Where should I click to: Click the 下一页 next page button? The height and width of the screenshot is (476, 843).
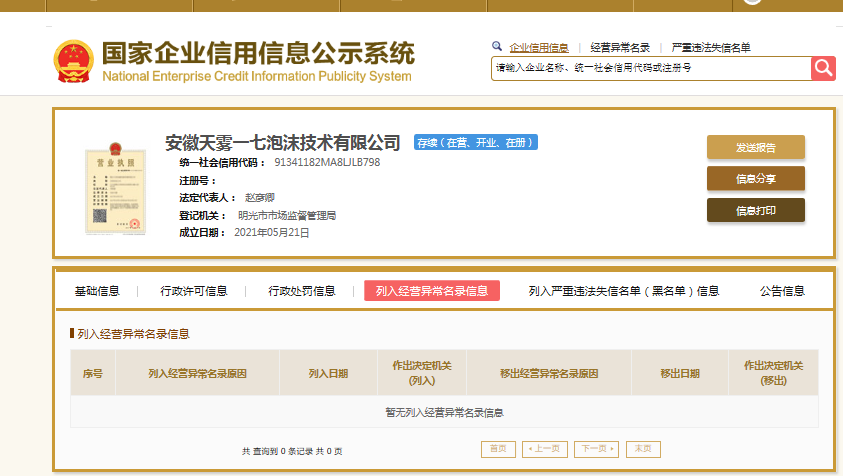click(597, 449)
